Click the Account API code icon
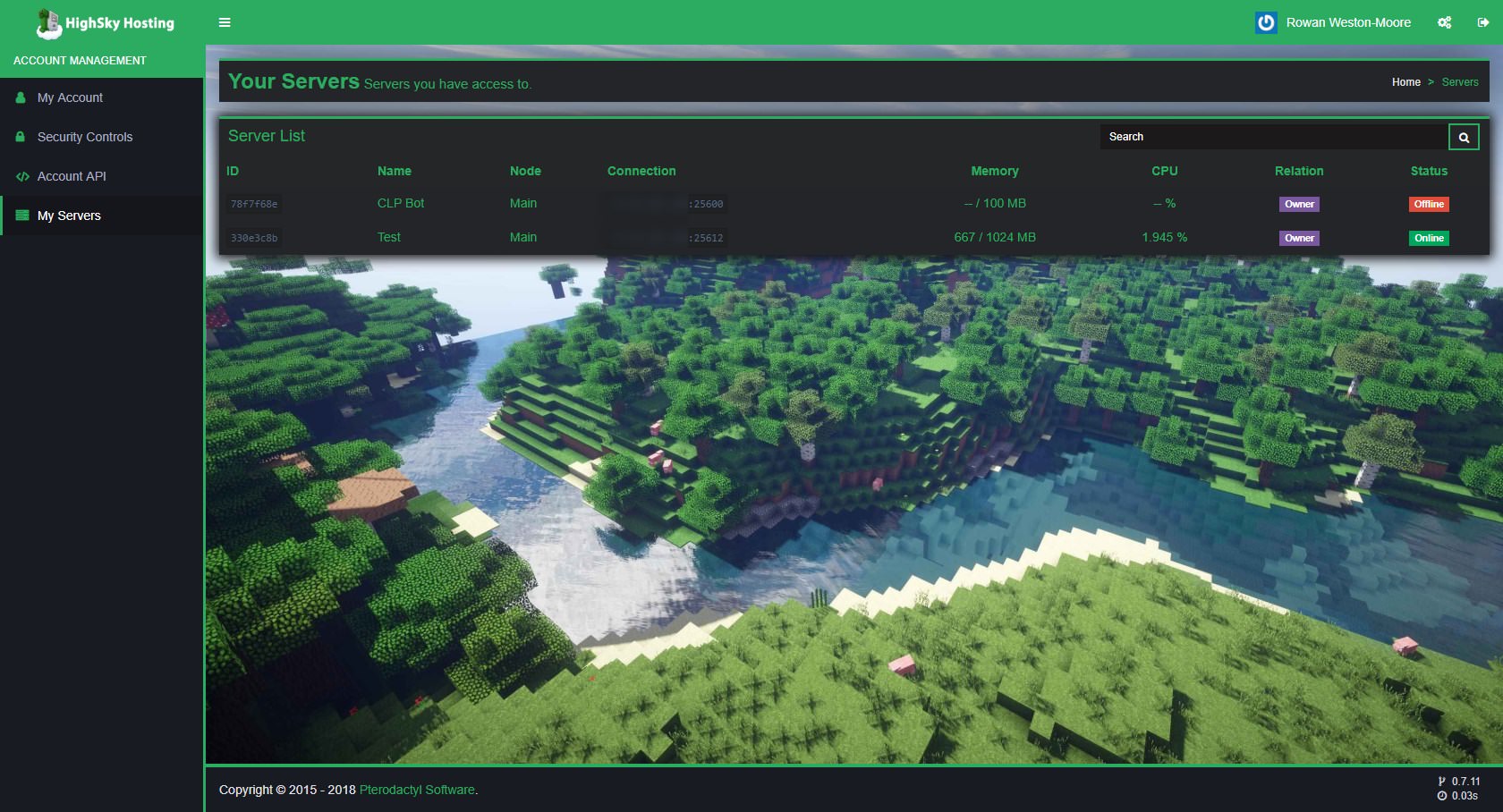The height and width of the screenshot is (812, 1503). tap(22, 176)
